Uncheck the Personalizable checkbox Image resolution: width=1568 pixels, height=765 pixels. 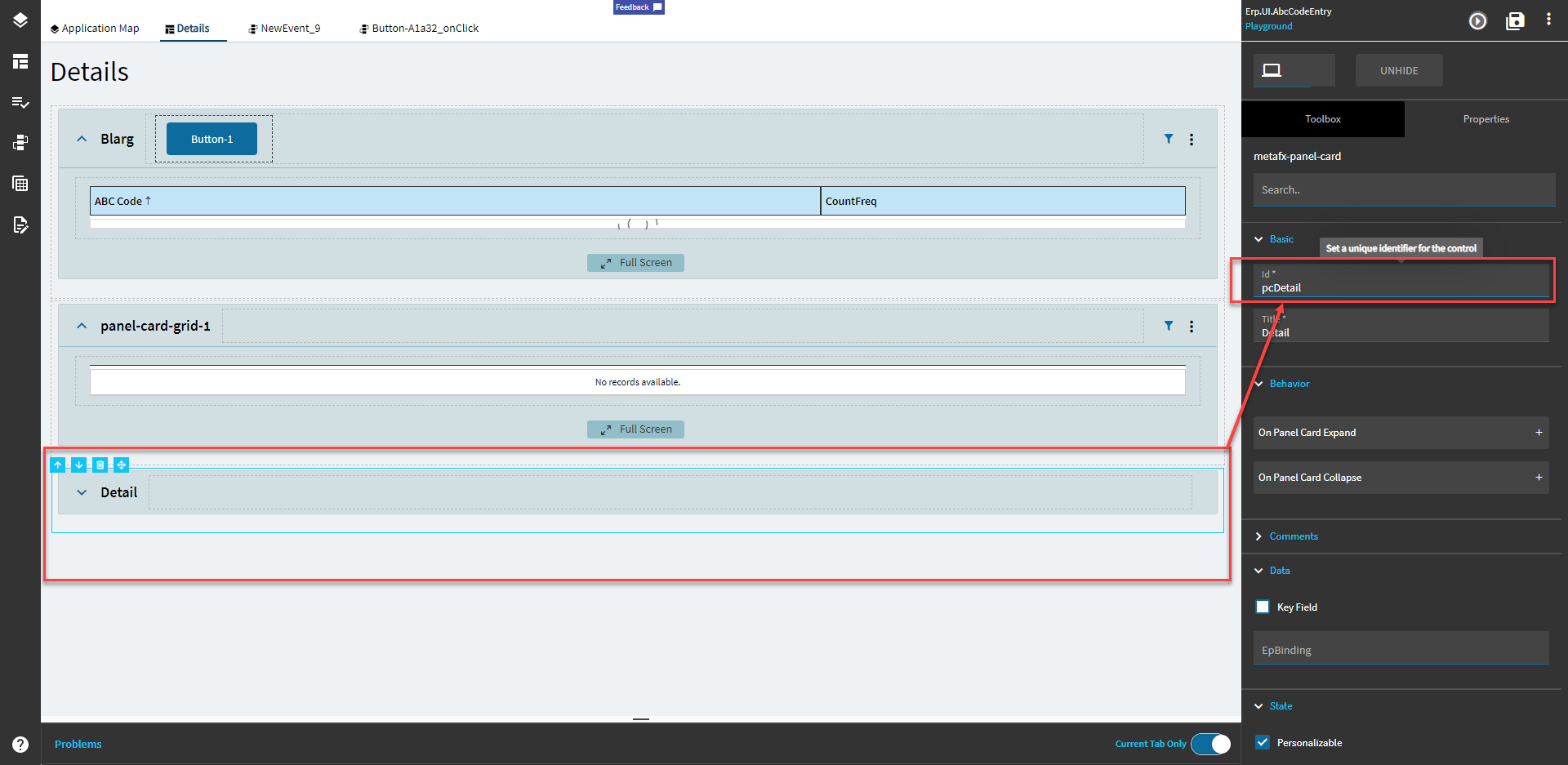(1263, 742)
